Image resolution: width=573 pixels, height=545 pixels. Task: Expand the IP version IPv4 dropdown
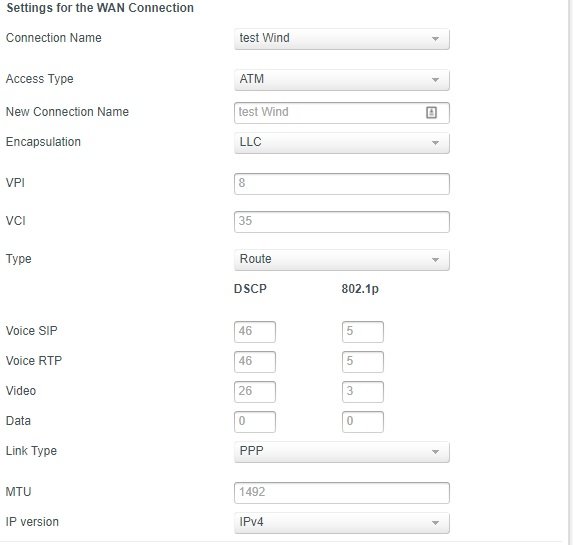pyautogui.click(x=342, y=523)
